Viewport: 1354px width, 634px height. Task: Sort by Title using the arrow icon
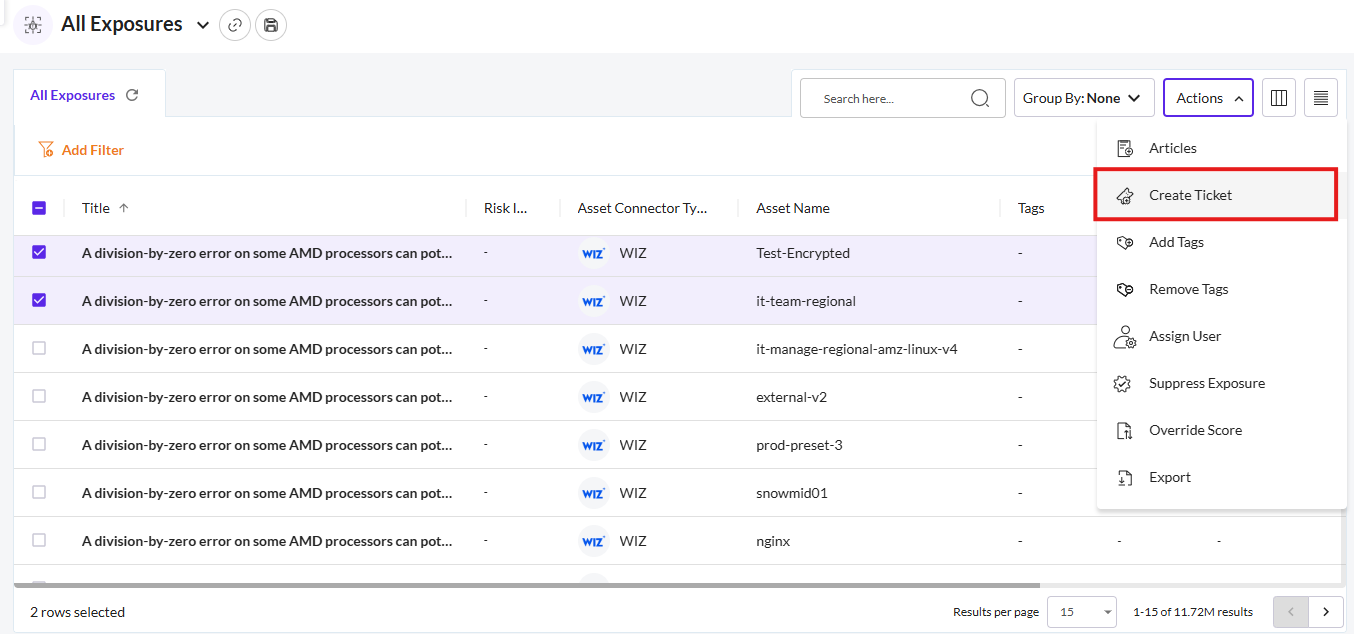(x=124, y=208)
